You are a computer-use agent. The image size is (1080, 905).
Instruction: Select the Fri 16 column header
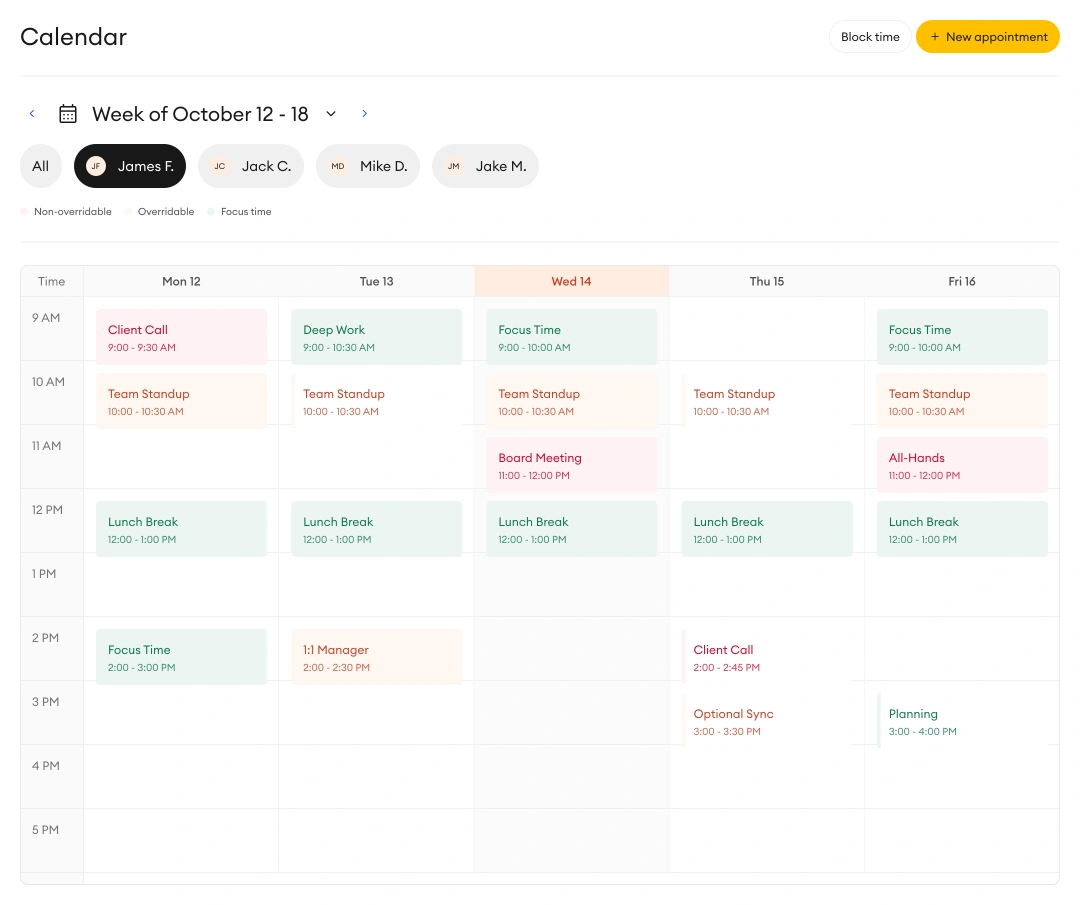tap(962, 281)
